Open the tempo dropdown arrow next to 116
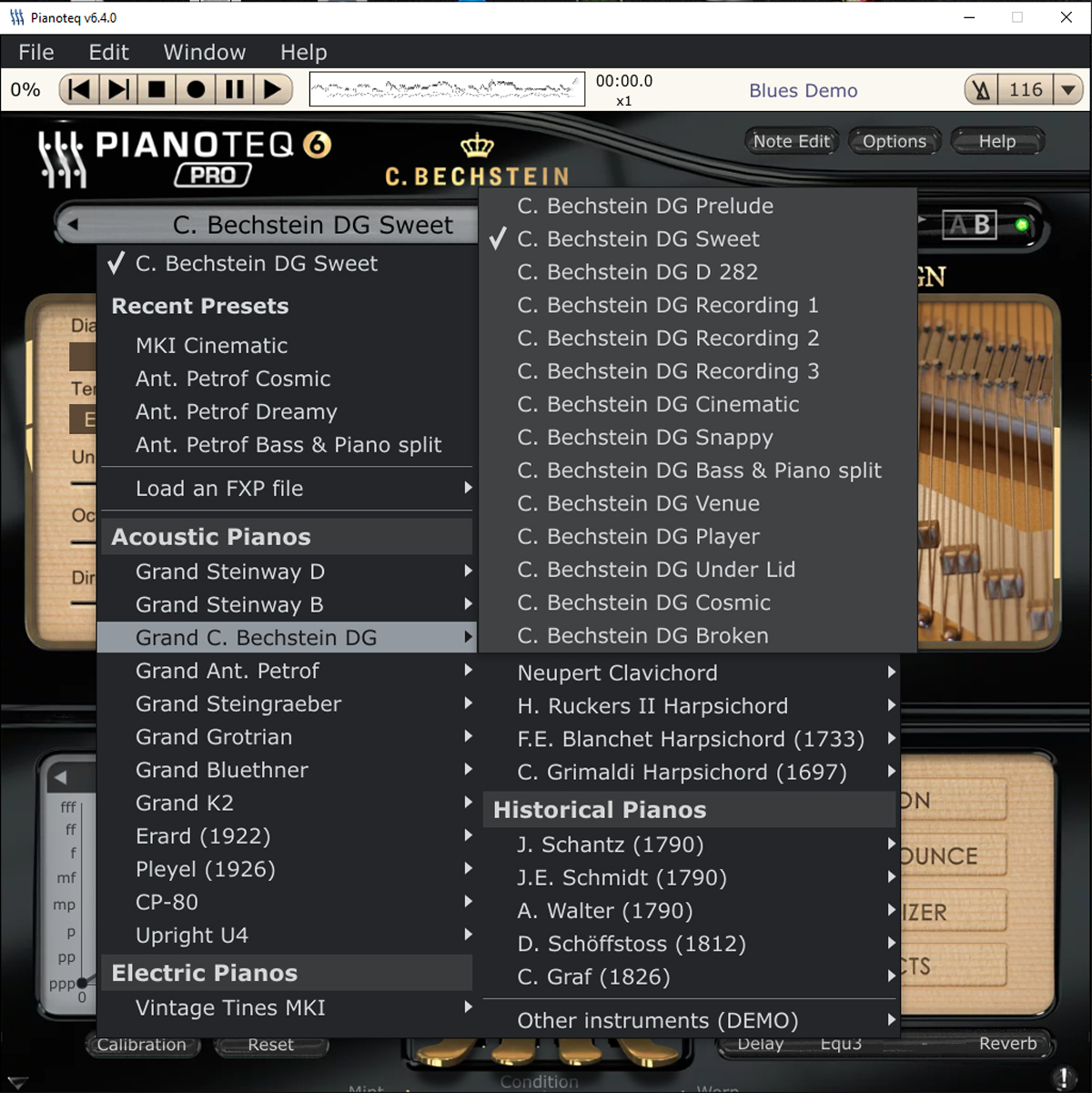This screenshot has width=1092, height=1093. click(1067, 89)
